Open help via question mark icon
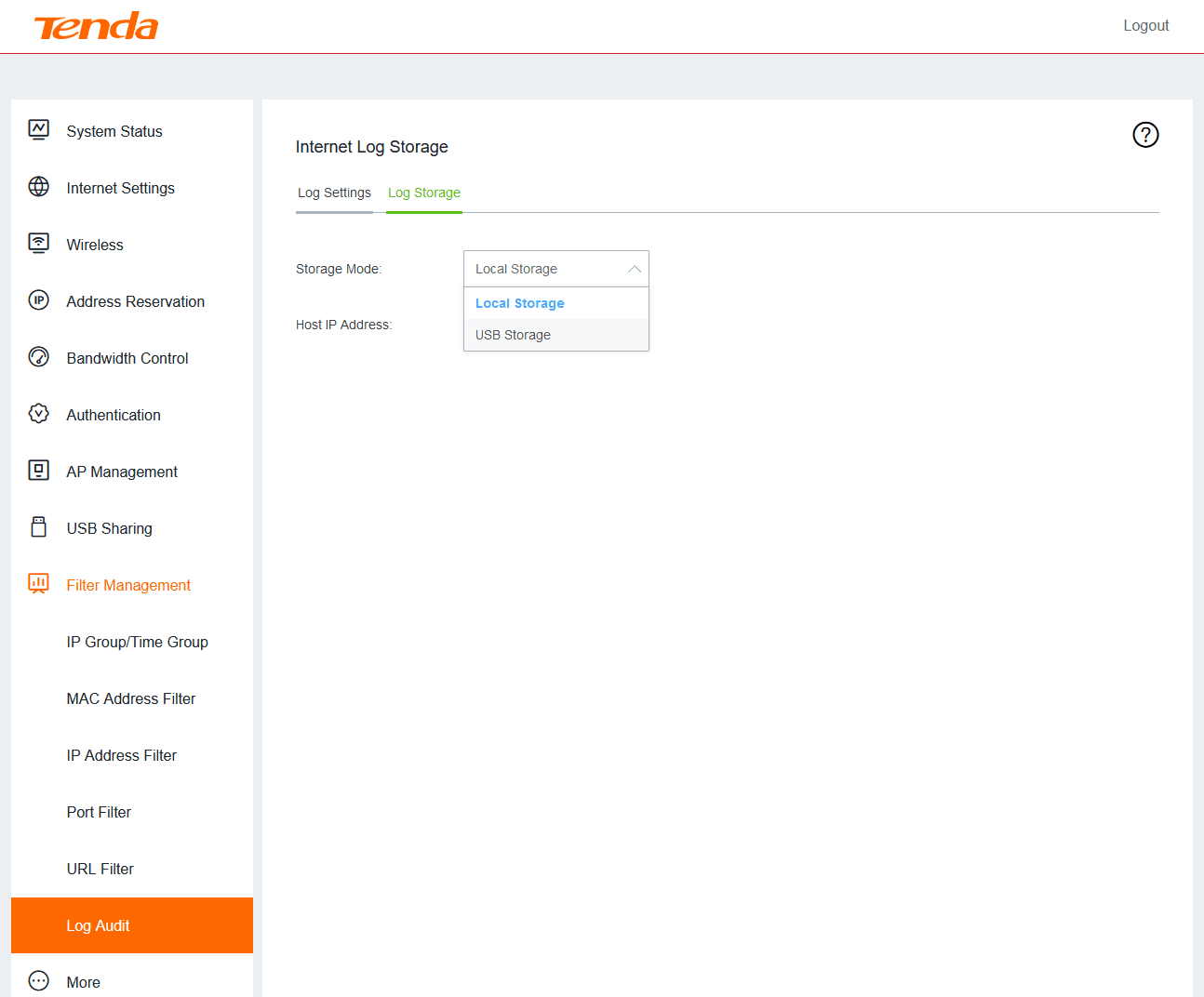 1145,135
